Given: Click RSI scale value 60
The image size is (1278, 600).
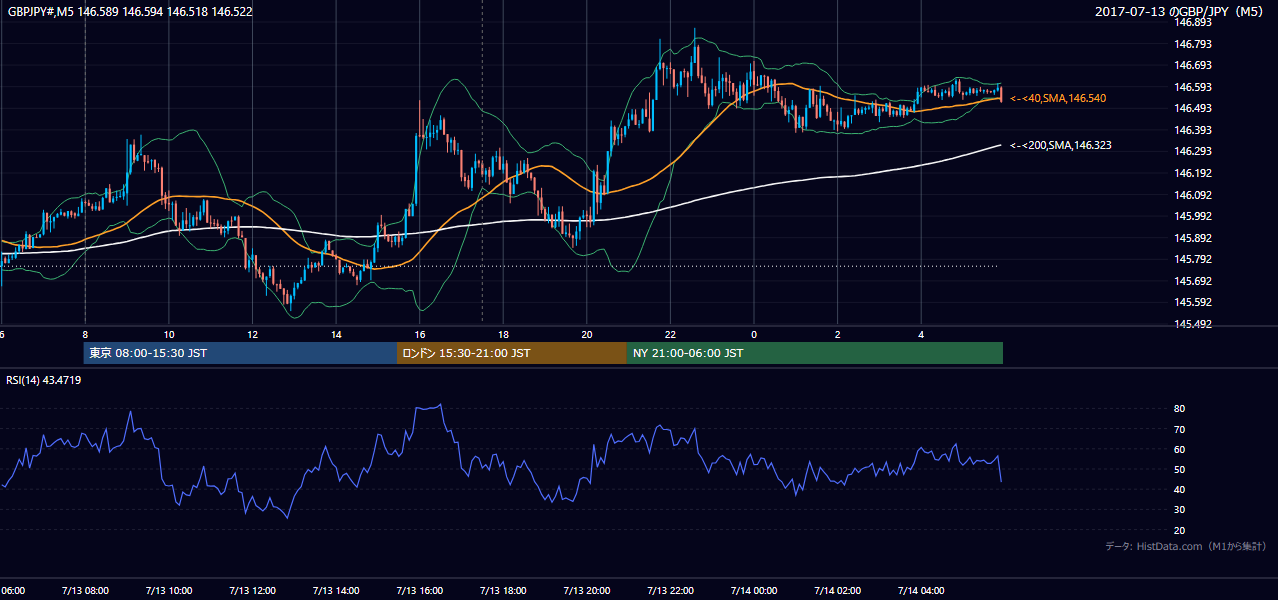Looking at the screenshot, I should click(1179, 449).
